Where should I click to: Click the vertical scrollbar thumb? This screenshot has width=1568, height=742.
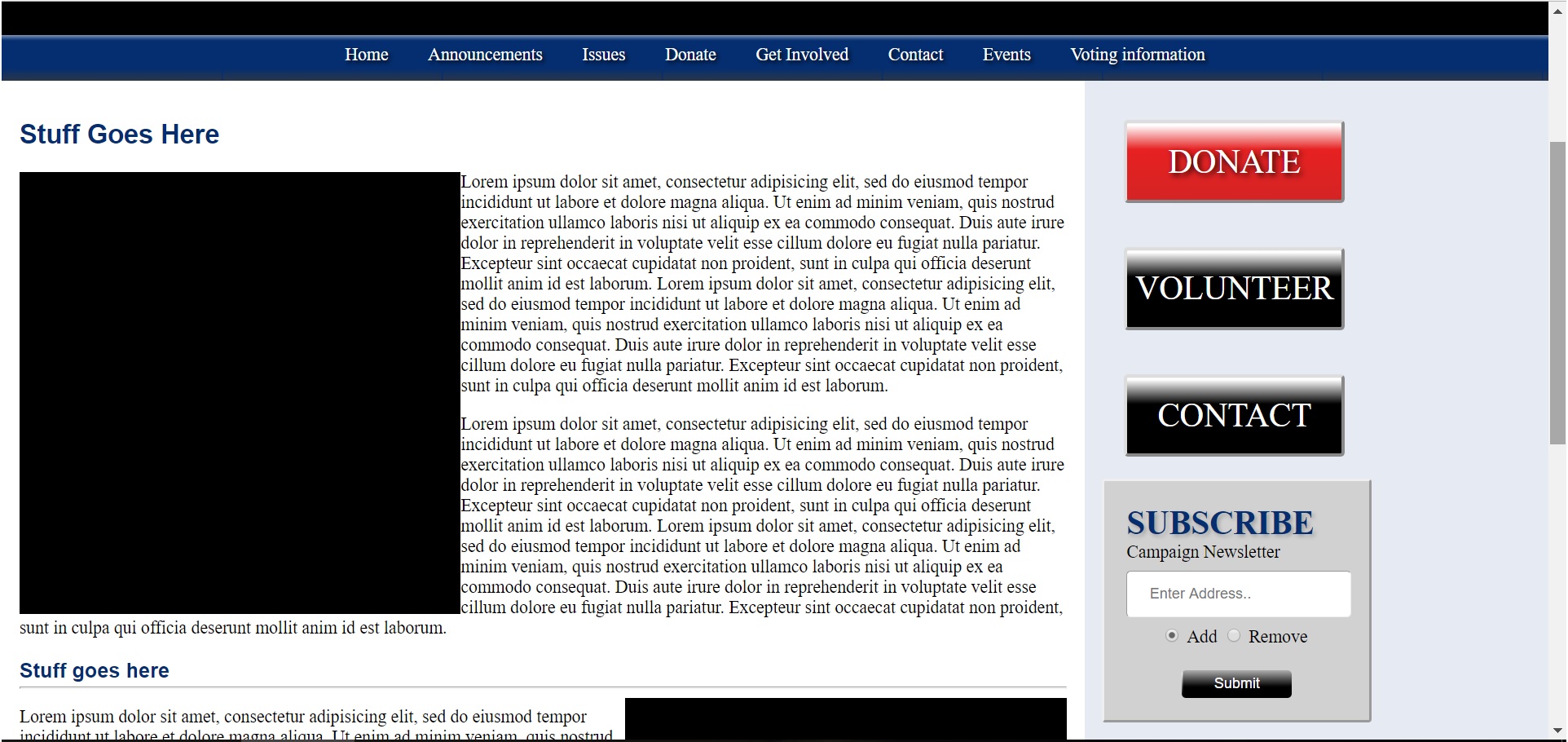coord(1557,294)
